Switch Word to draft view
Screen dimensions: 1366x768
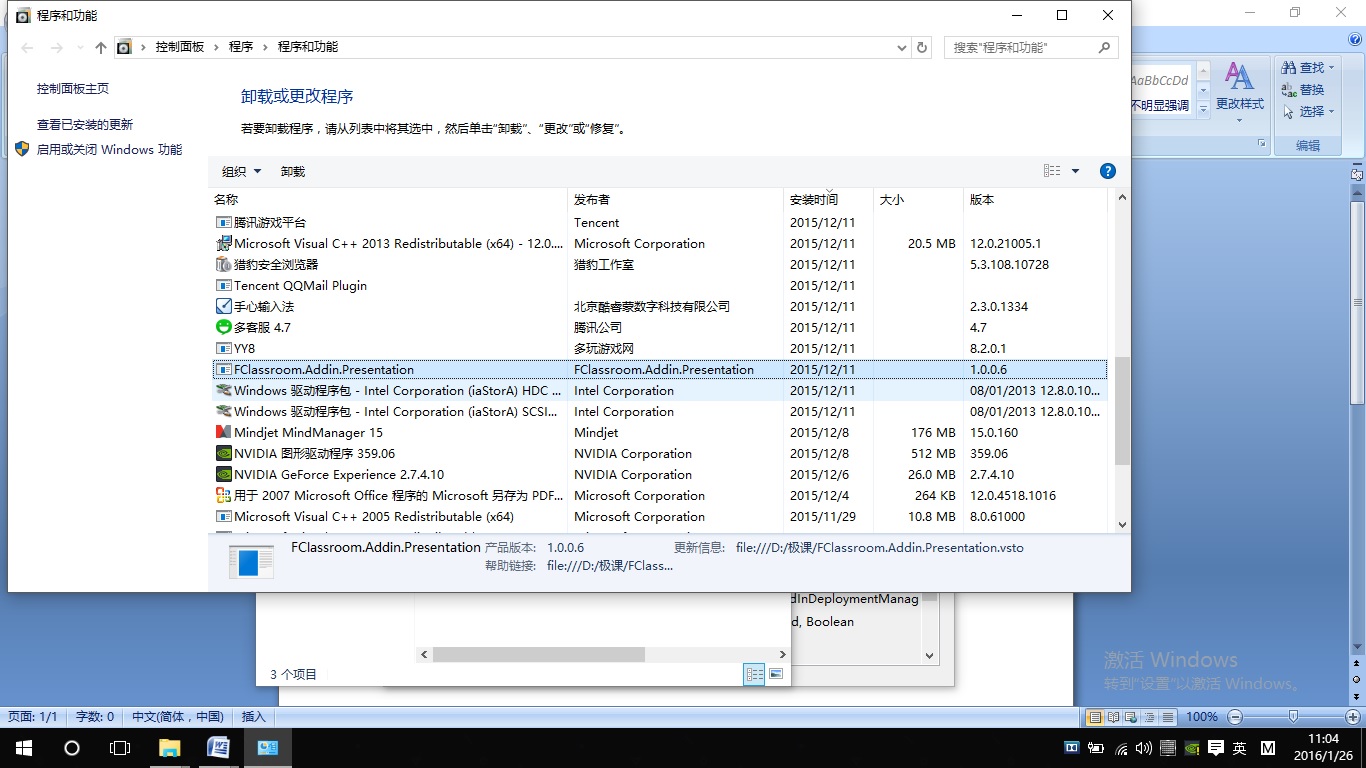(1167, 717)
